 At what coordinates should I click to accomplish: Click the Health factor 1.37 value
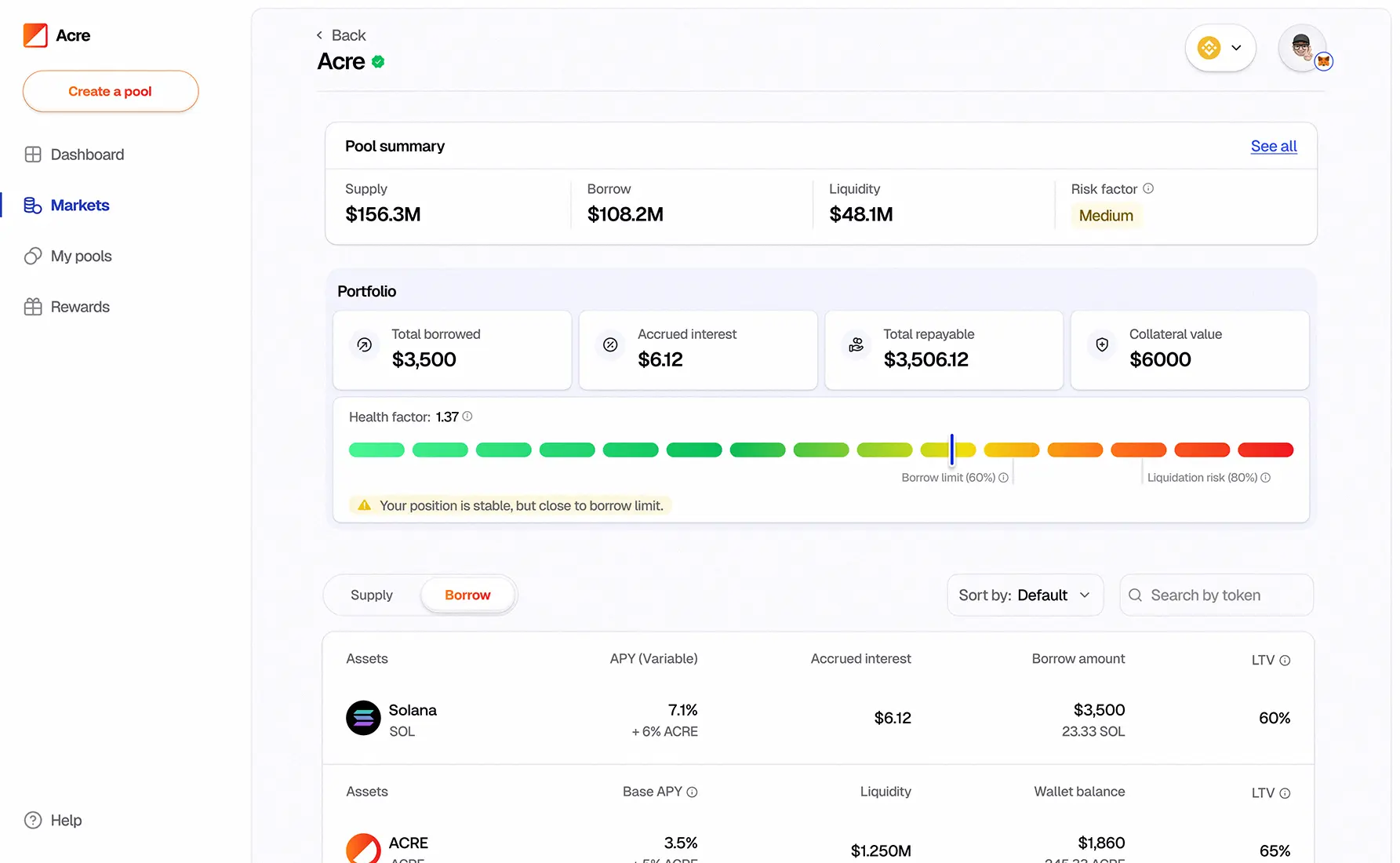447,417
